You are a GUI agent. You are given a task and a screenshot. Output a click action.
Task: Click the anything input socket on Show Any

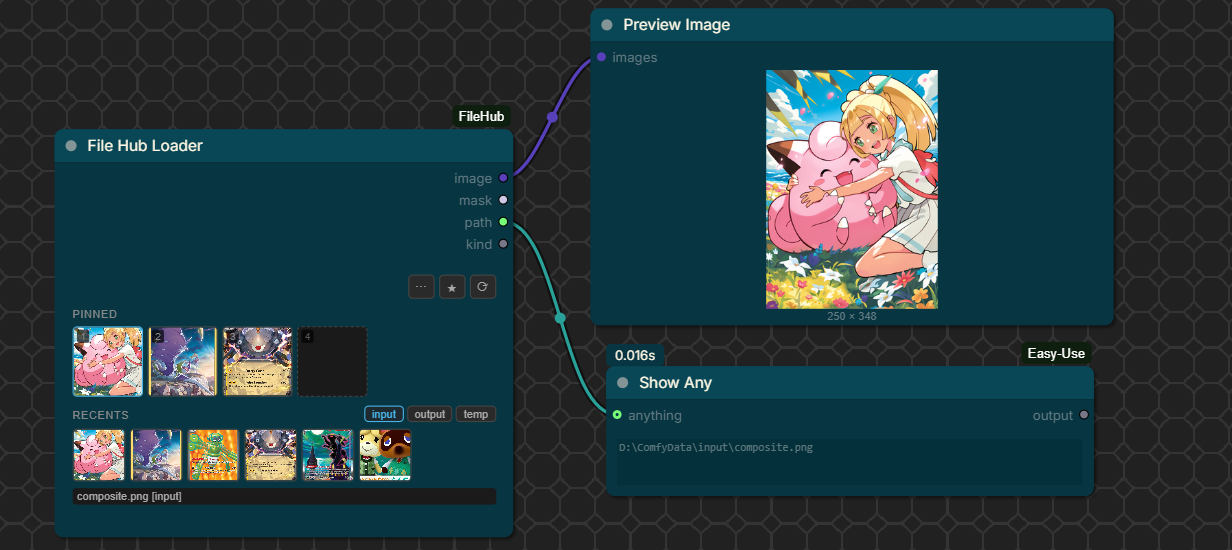click(x=617, y=415)
